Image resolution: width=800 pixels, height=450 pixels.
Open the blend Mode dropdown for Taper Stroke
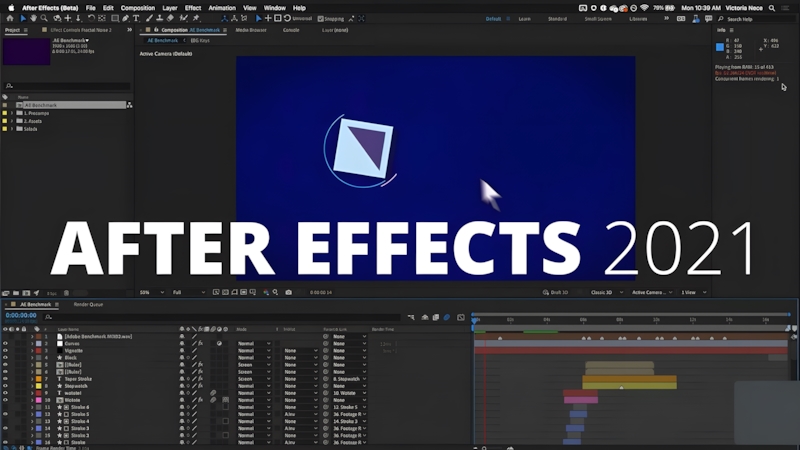coord(254,379)
